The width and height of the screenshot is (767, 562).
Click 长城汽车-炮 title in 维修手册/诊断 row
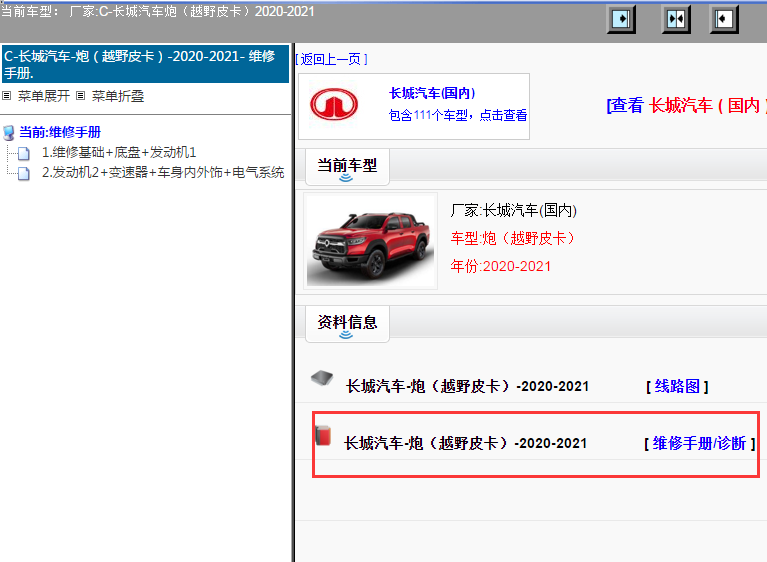pos(465,443)
